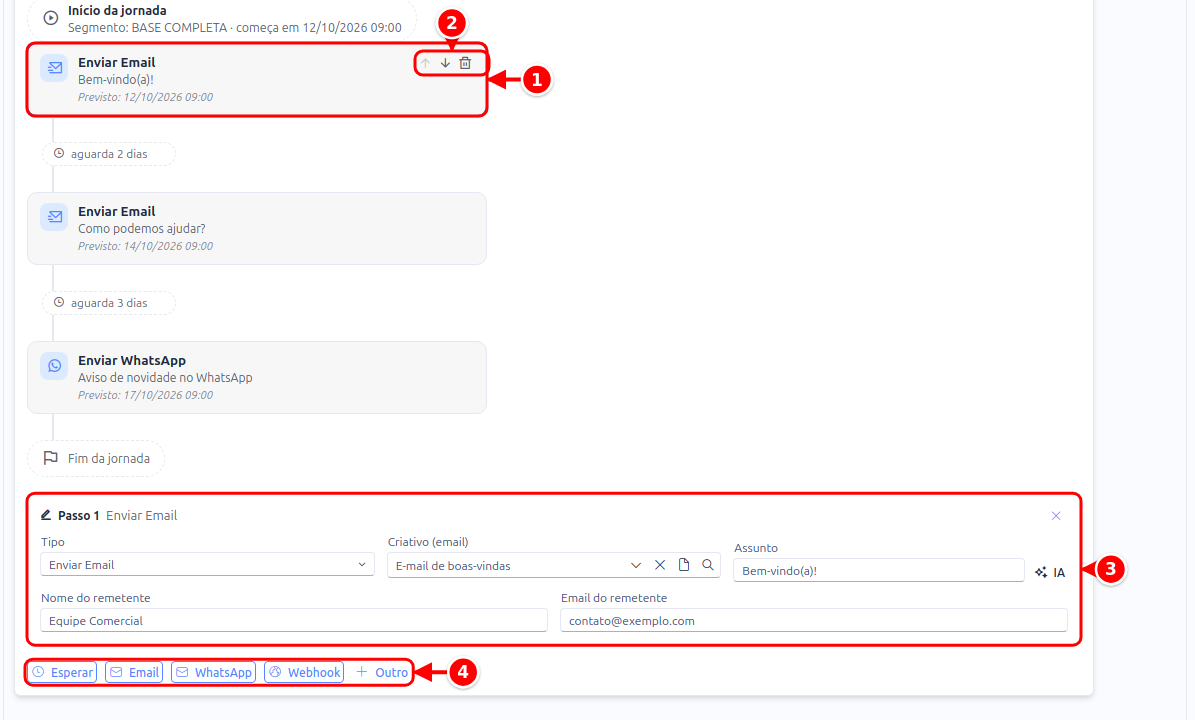This screenshot has width=1195, height=720.
Task: Click the aguarda 2 dias wait step
Action: 109,154
